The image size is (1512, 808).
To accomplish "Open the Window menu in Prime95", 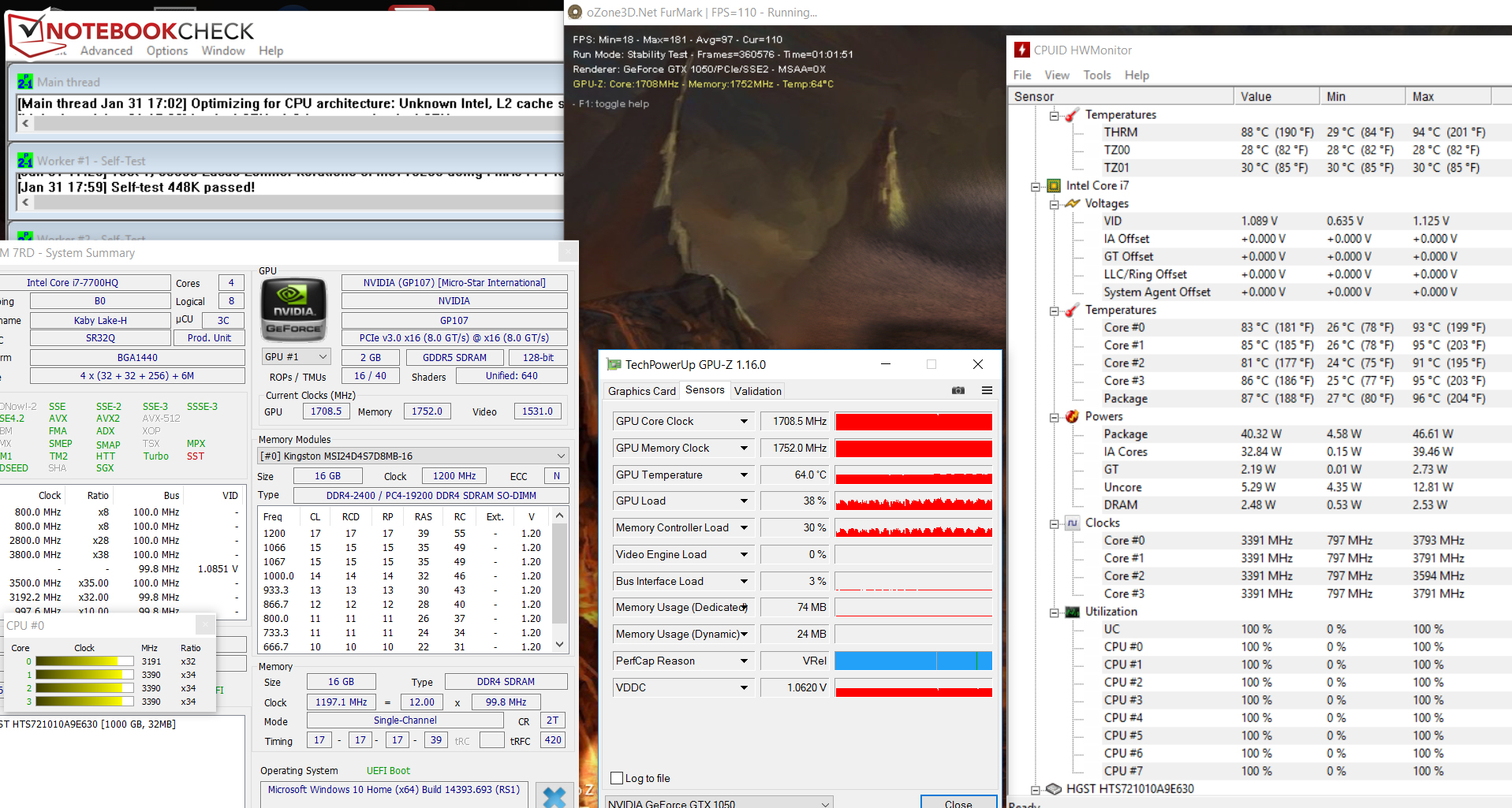I will coord(223,50).
